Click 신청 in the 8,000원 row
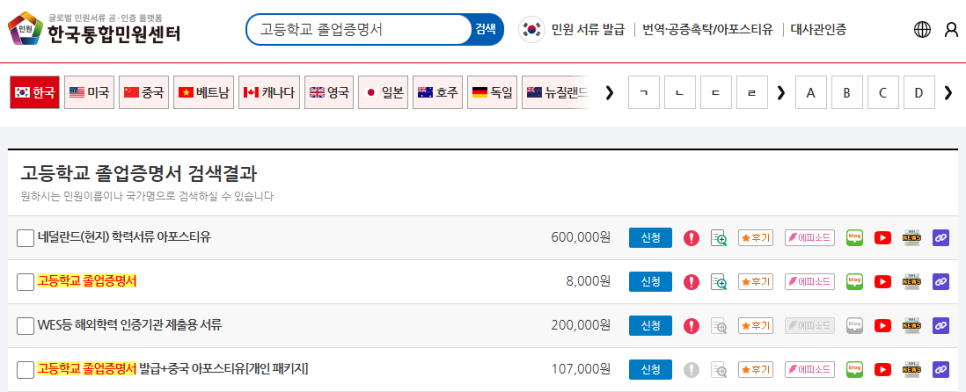966x392 pixels. point(651,282)
